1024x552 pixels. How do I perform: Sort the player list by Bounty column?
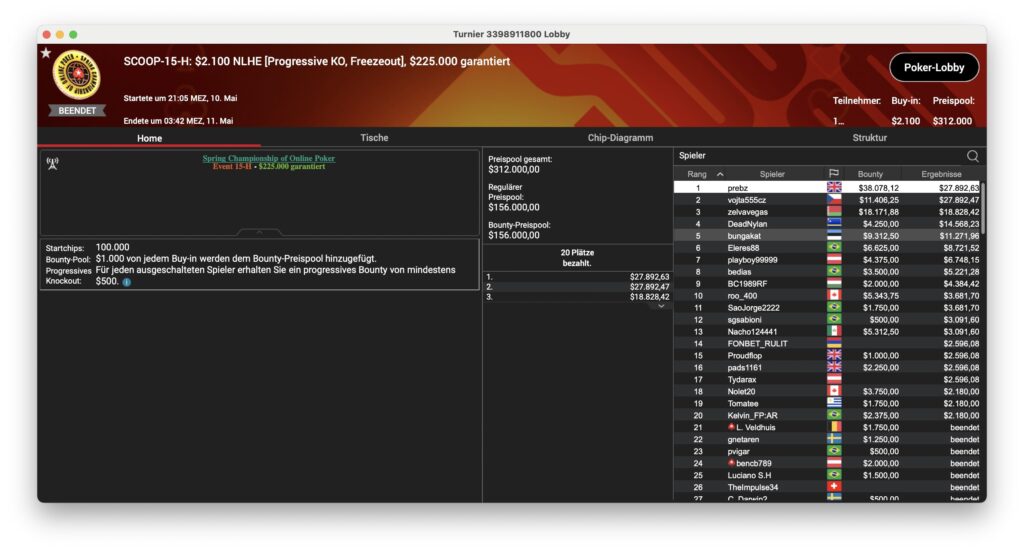(870, 174)
